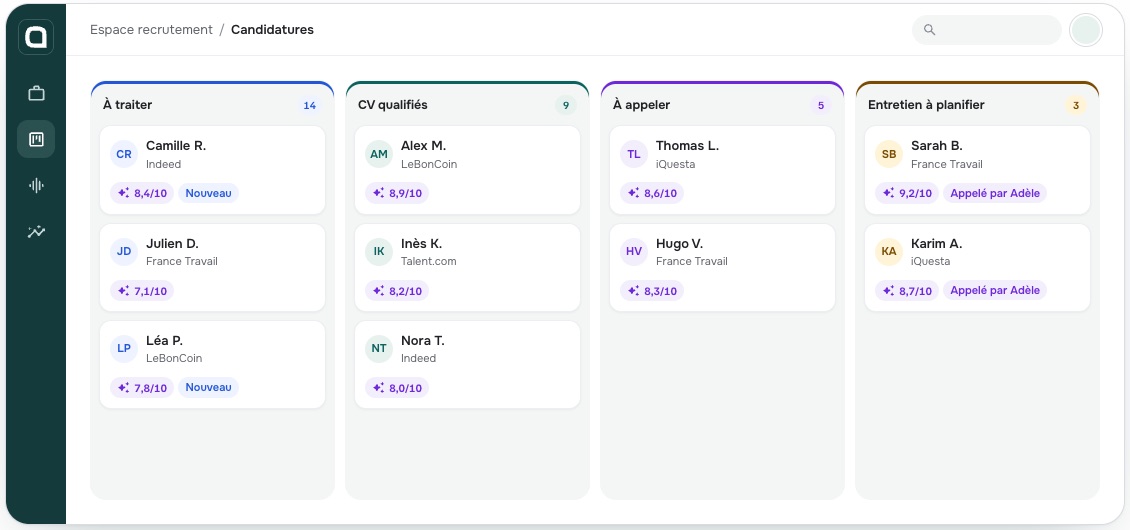Screen dimensions: 1130x530
Task: Click the 7,1/10 AI score badge
Action: [x=142, y=291]
